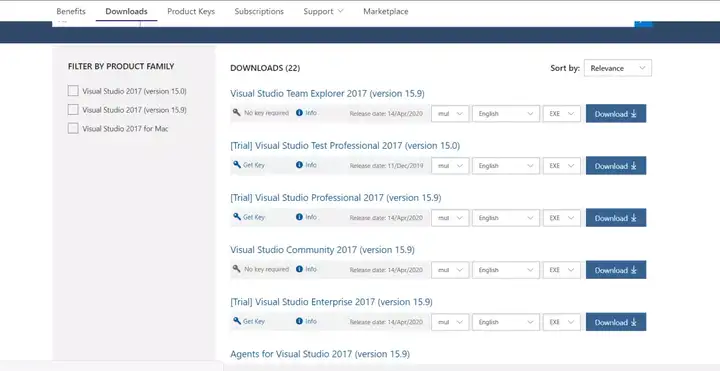
Task: Tick Visual Studio 2017 for Mac filter
Action: coord(73,128)
